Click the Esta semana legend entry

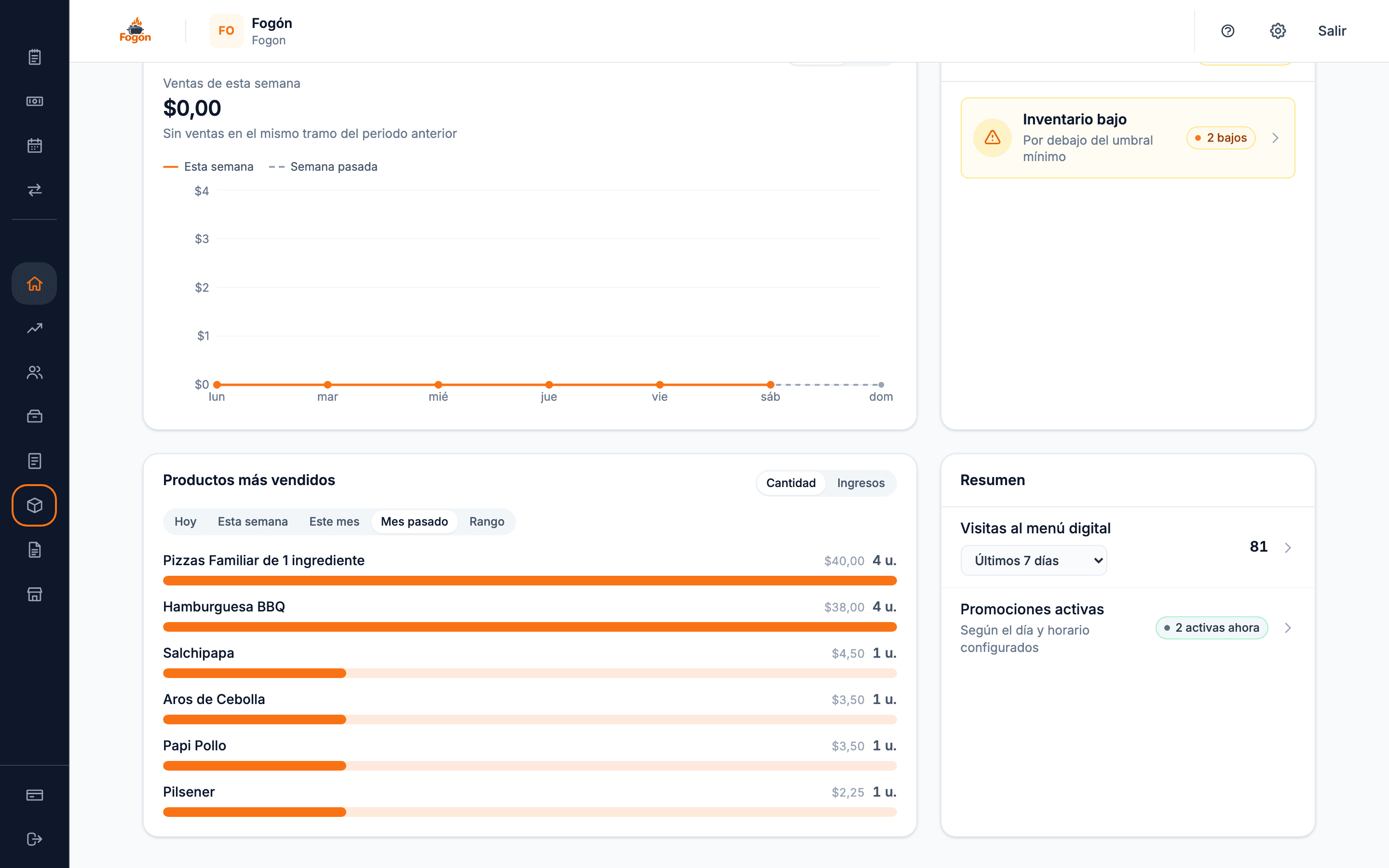[x=208, y=166]
